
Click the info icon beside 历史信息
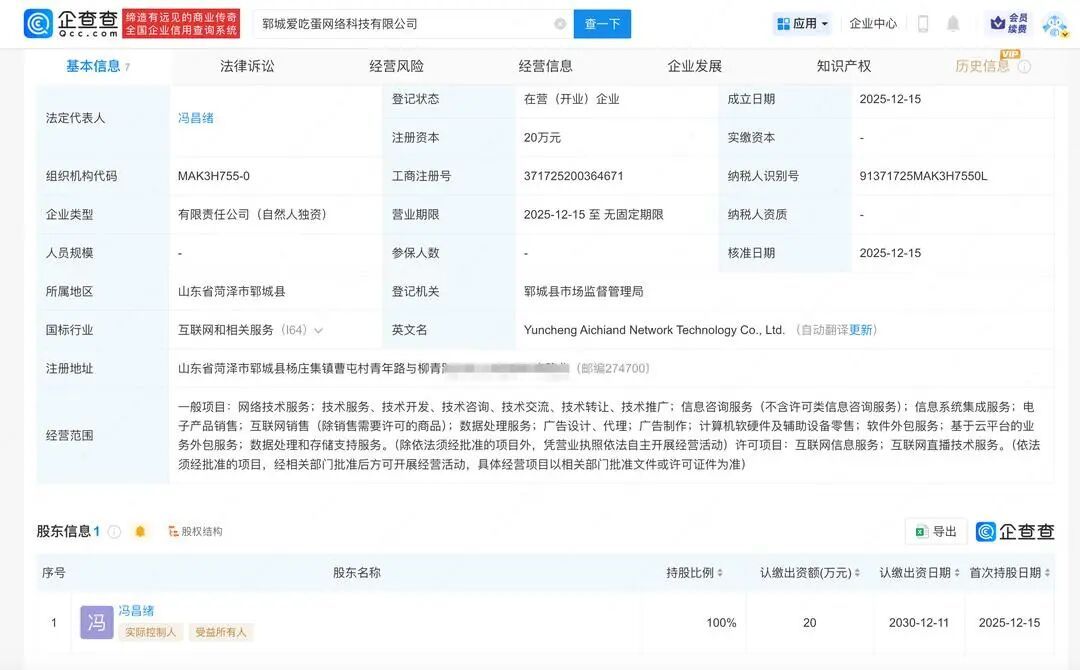pos(1022,66)
